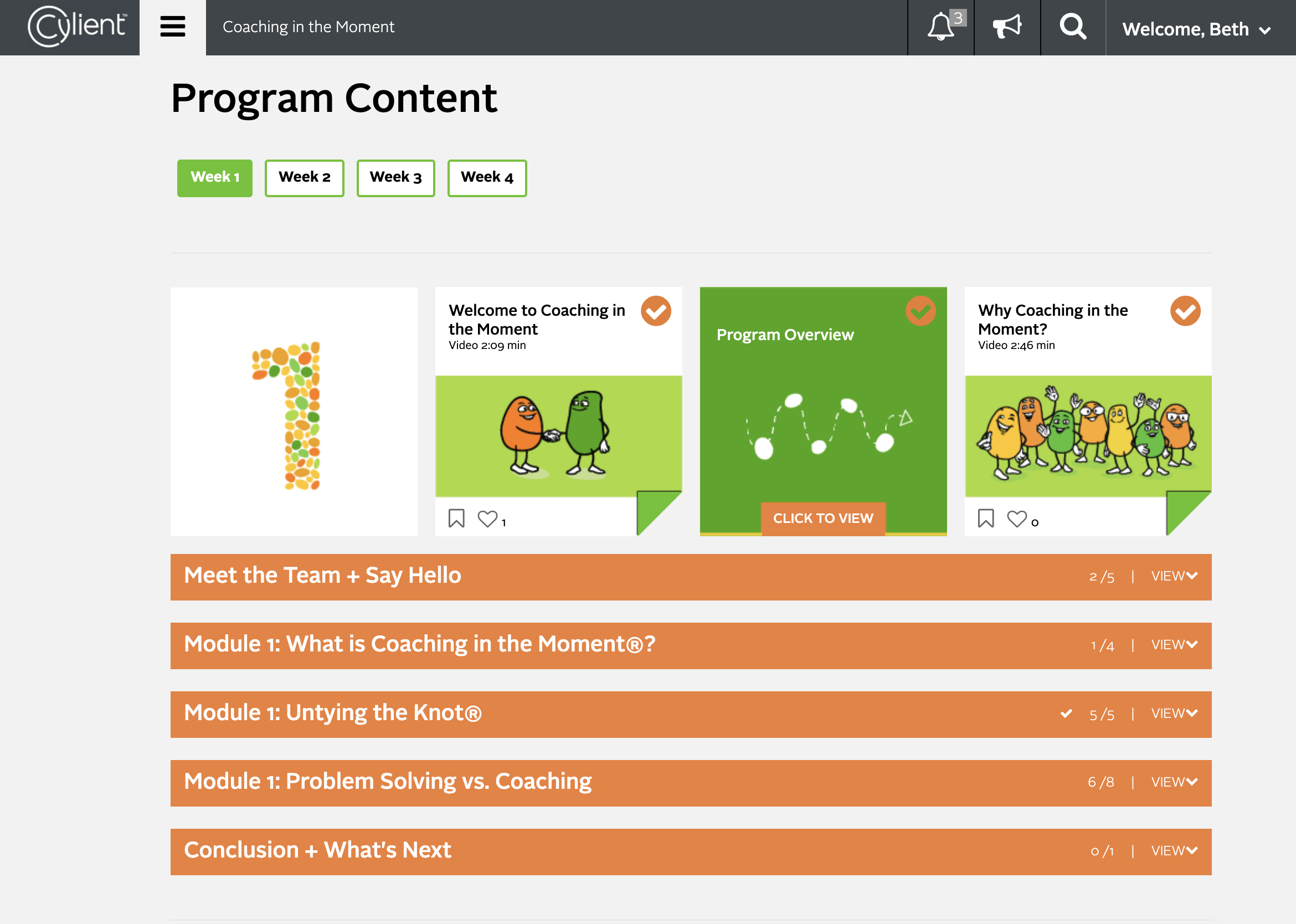The height and width of the screenshot is (924, 1296).
Task: Bookmark the Why Coaching in the Moment video
Action: pyautogui.click(x=985, y=519)
